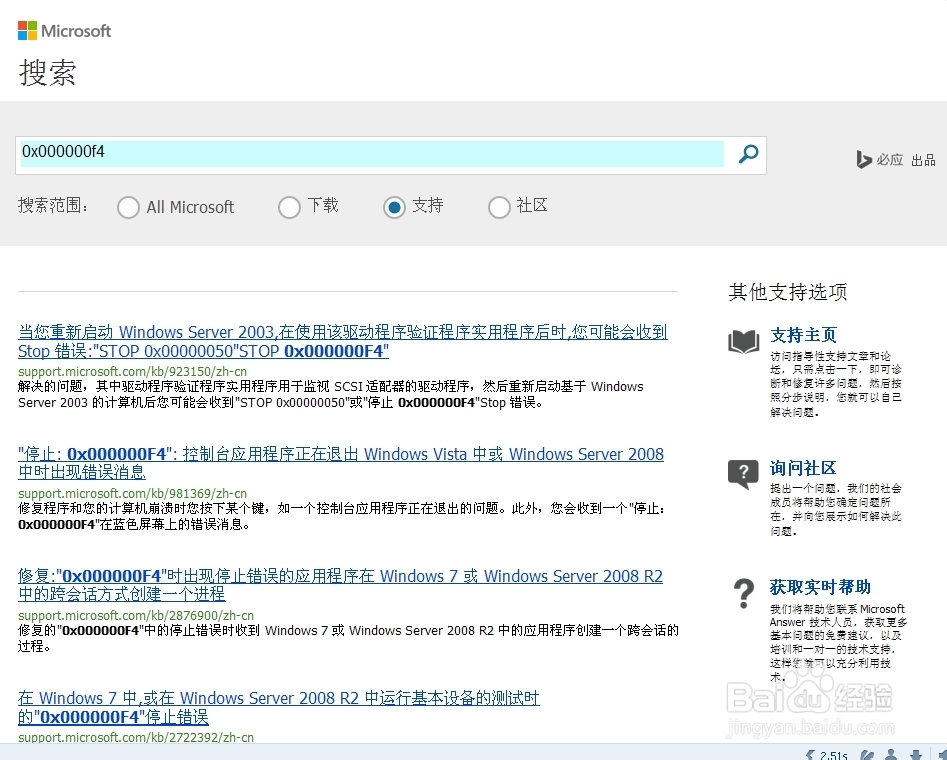Click the Microsoft logo
The width and height of the screenshot is (947, 760).
(x=65, y=31)
